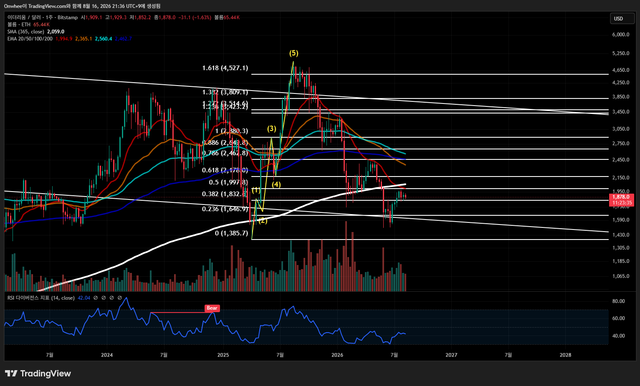The image size is (640, 386).
Task: Click the red EMA value 1,994.9
Action: (x=64, y=38)
